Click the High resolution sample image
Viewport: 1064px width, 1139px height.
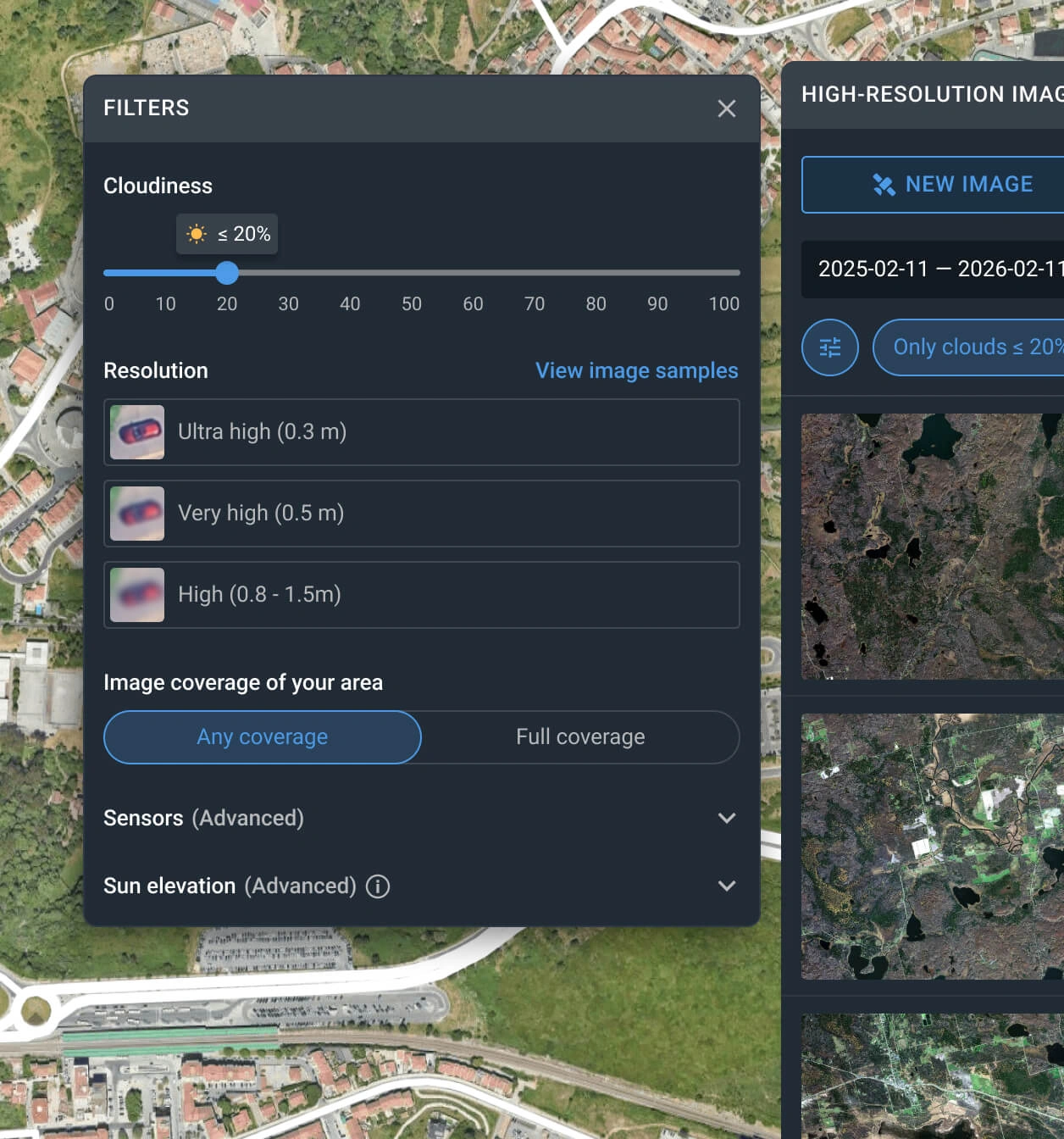tap(136, 595)
